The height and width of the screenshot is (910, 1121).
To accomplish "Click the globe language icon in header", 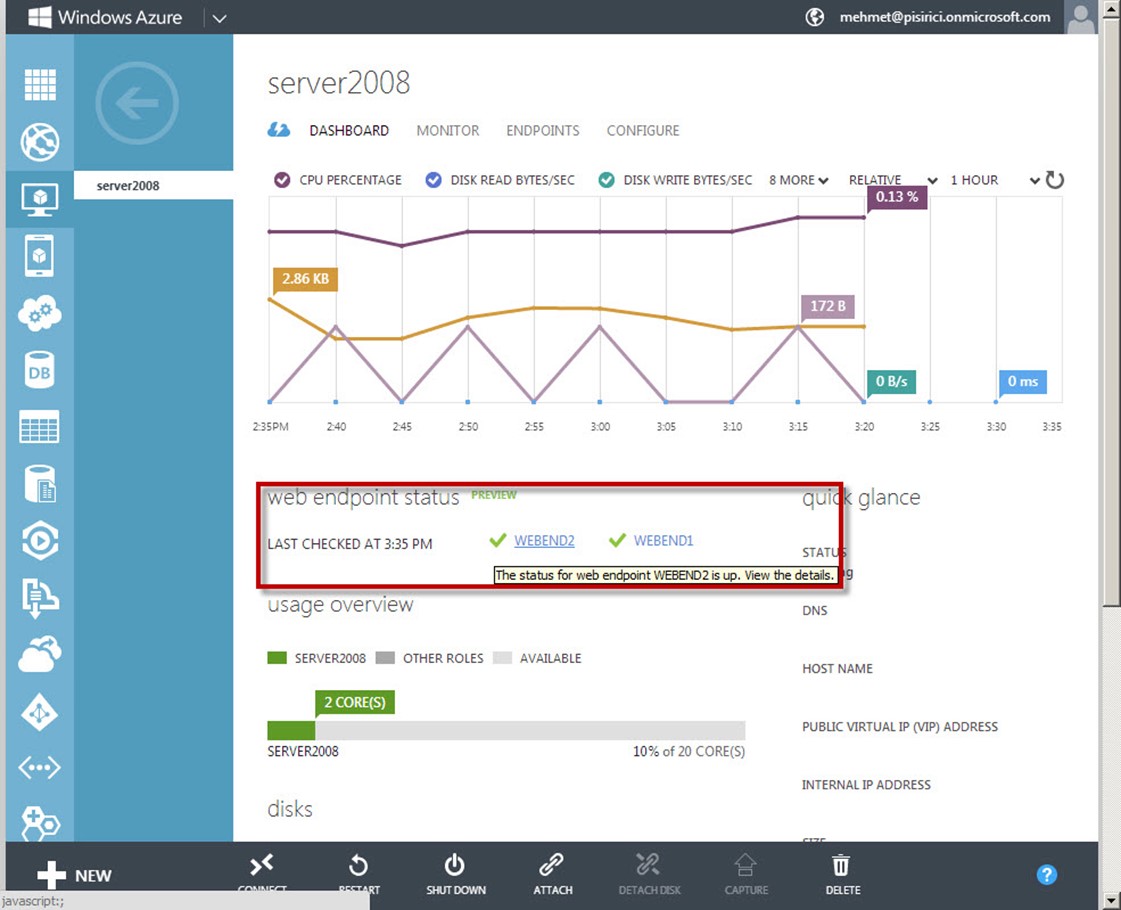I will (x=815, y=17).
